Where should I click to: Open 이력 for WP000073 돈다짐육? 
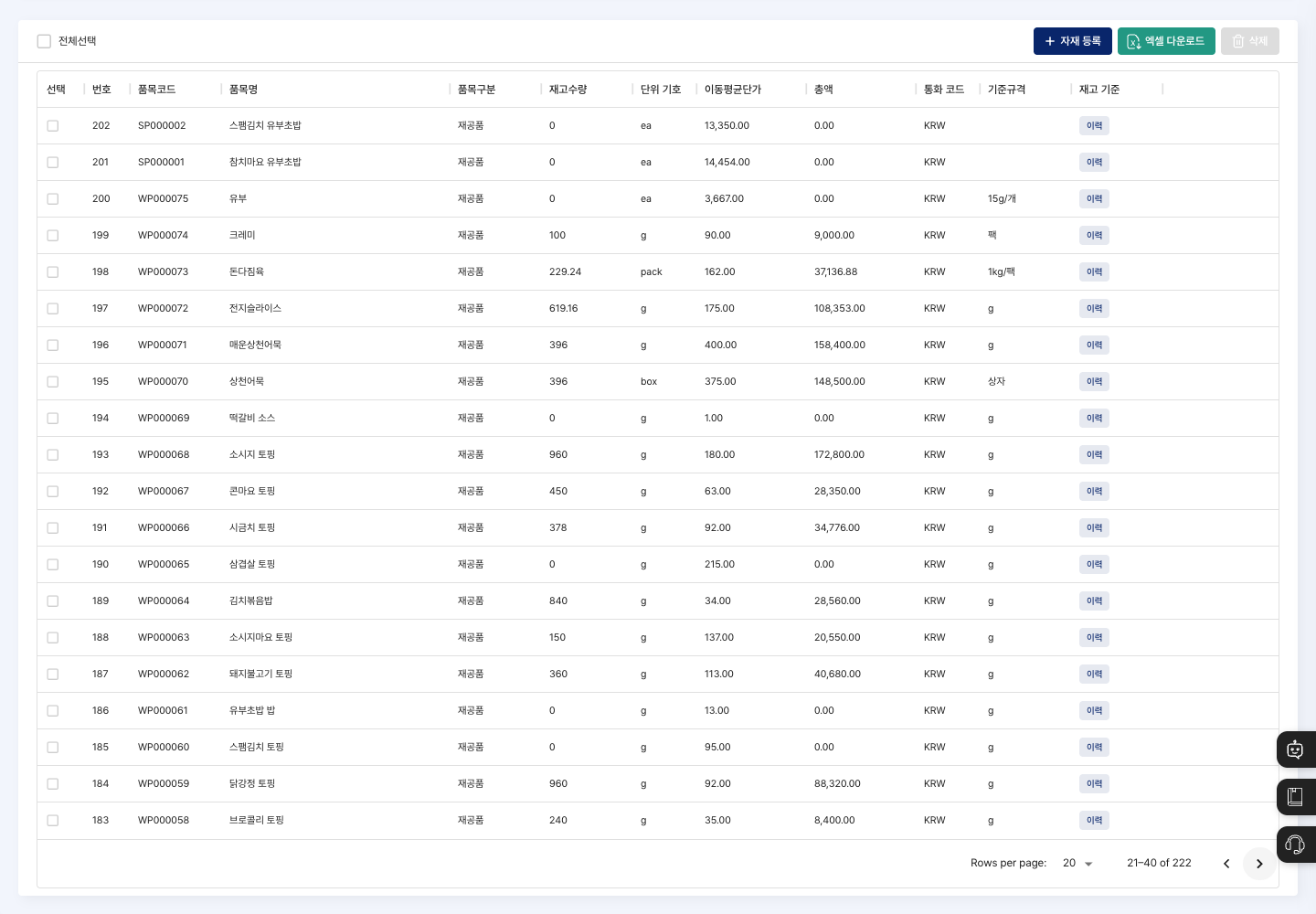click(1094, 272)
